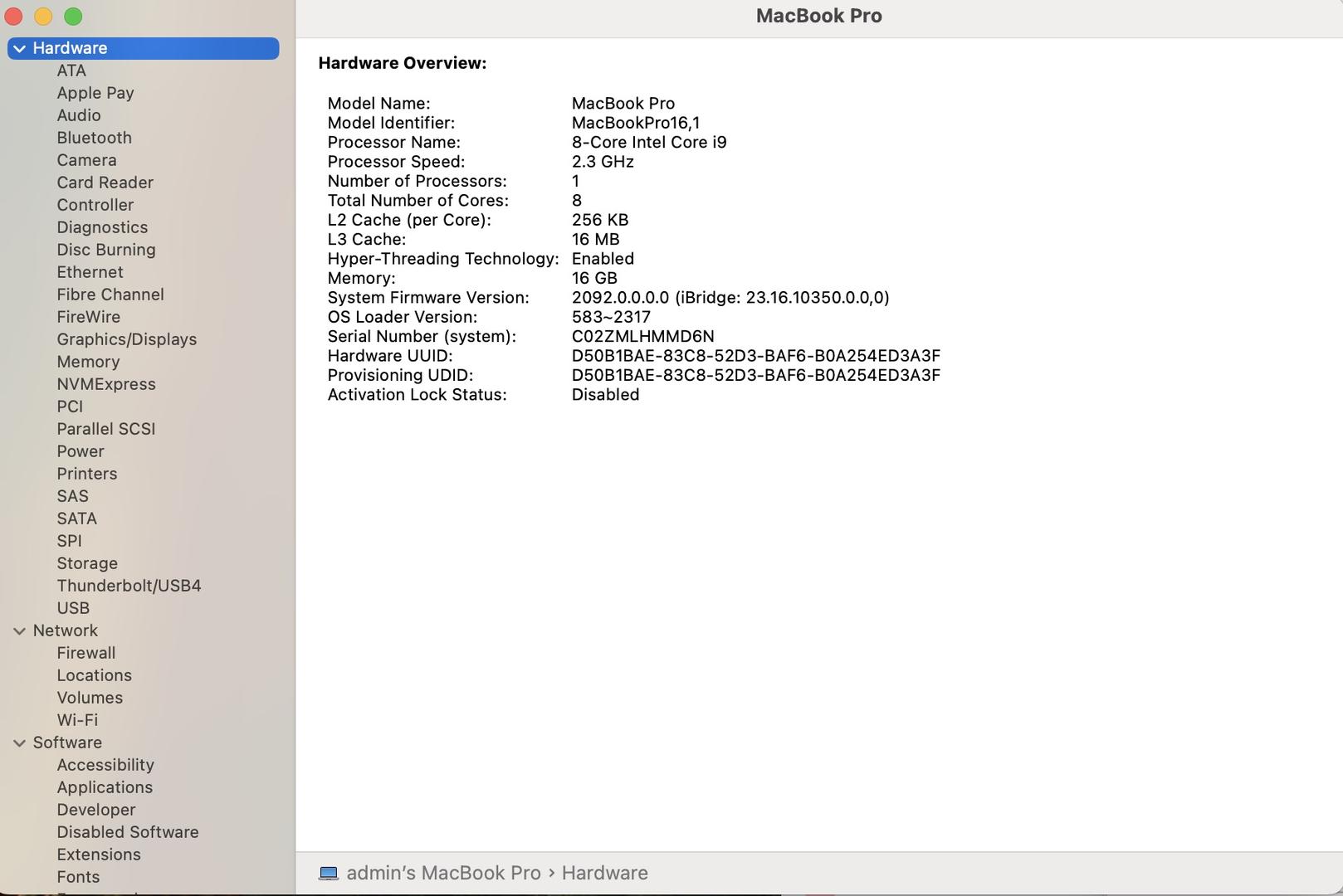This screenshot has height=896, width=1343.
Task: Click model identifier MacBookPro16,1
Action: pyautogui.click(x=635, y=123)
